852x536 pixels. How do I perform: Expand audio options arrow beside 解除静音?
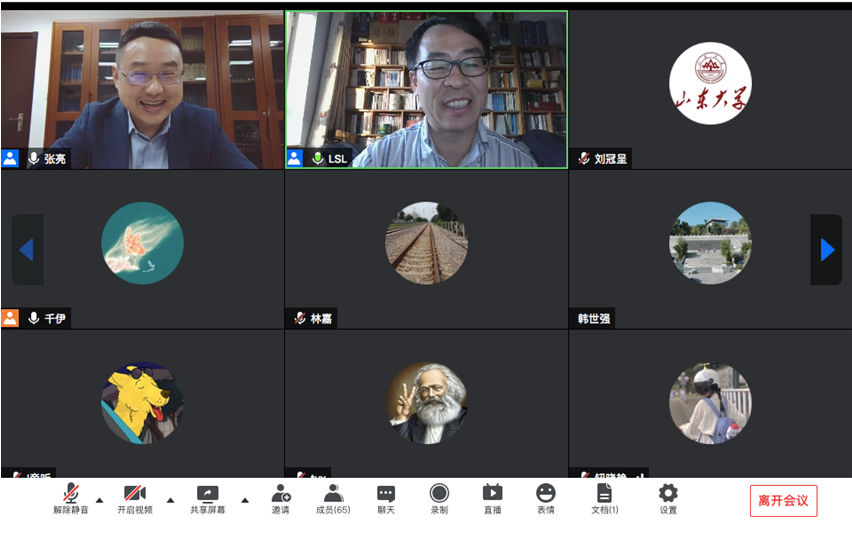coord(99,499)
